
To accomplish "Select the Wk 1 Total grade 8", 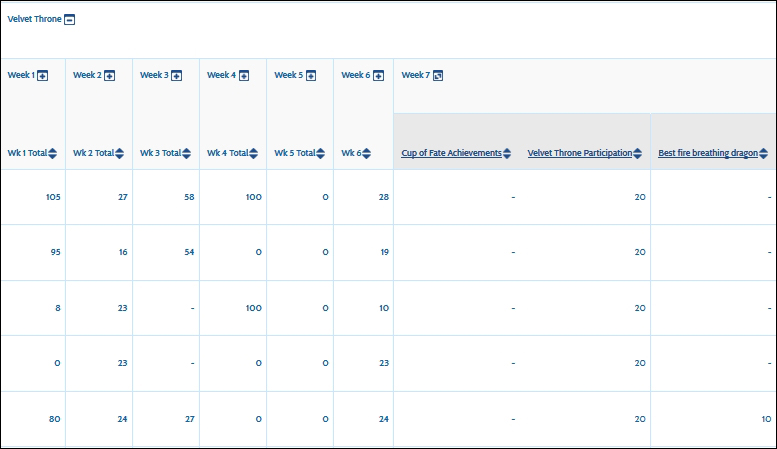I will tap(58, 308).
